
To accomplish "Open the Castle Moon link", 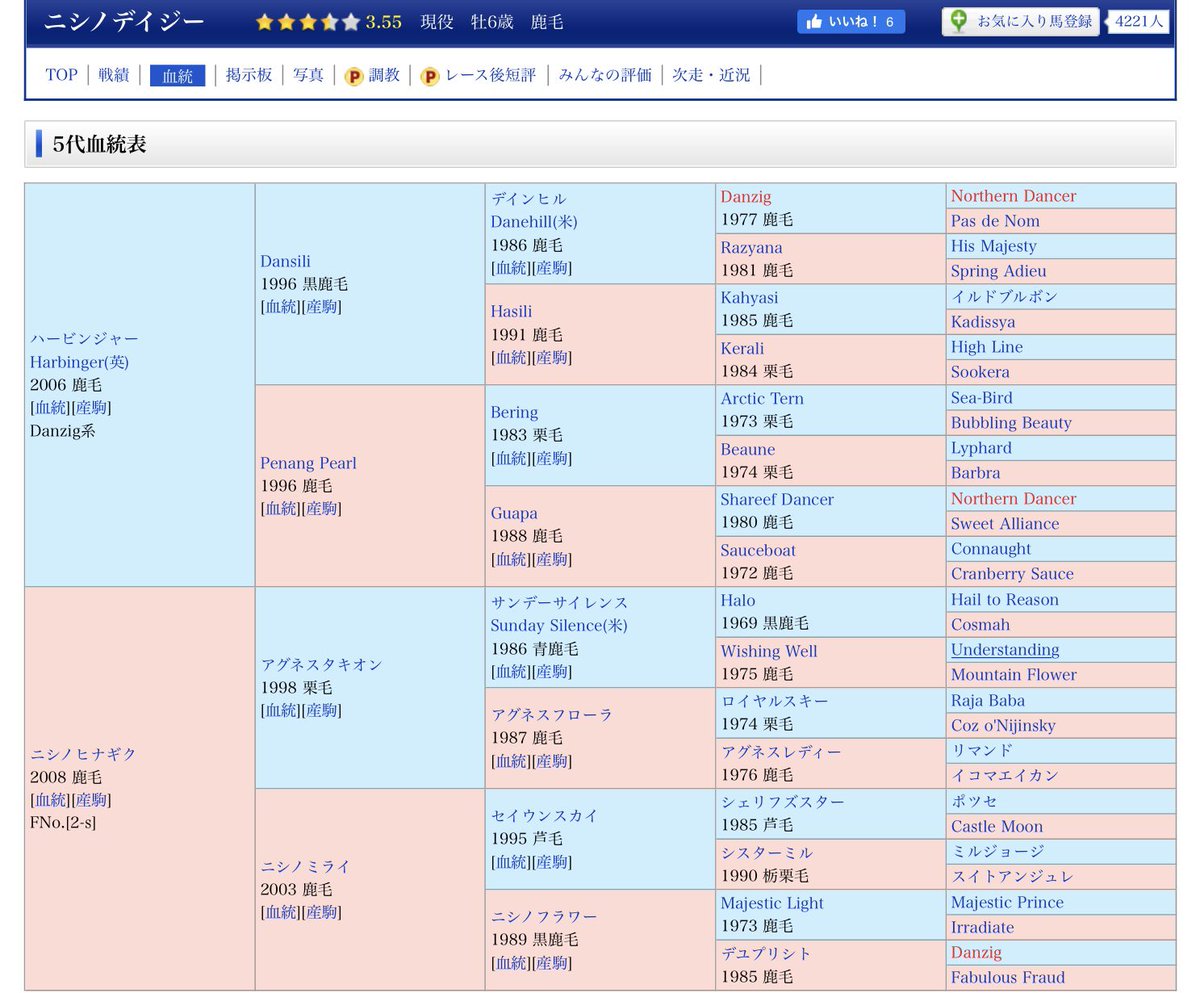I will click(997, 826).
